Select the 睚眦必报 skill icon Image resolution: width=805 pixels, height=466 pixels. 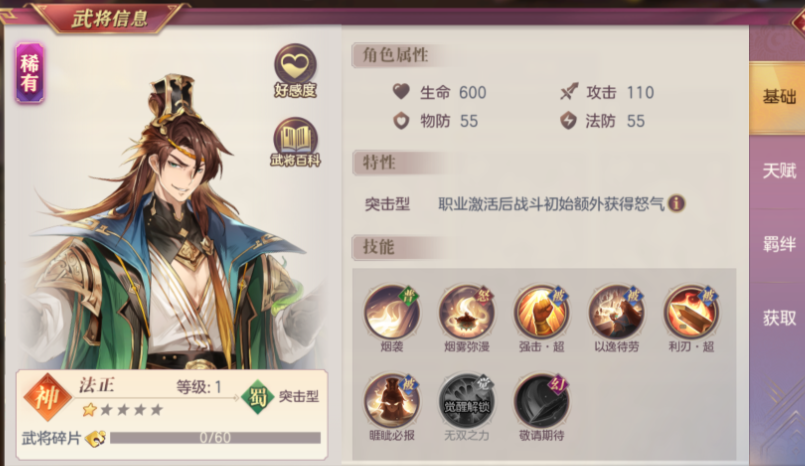[x=392, y=401]
